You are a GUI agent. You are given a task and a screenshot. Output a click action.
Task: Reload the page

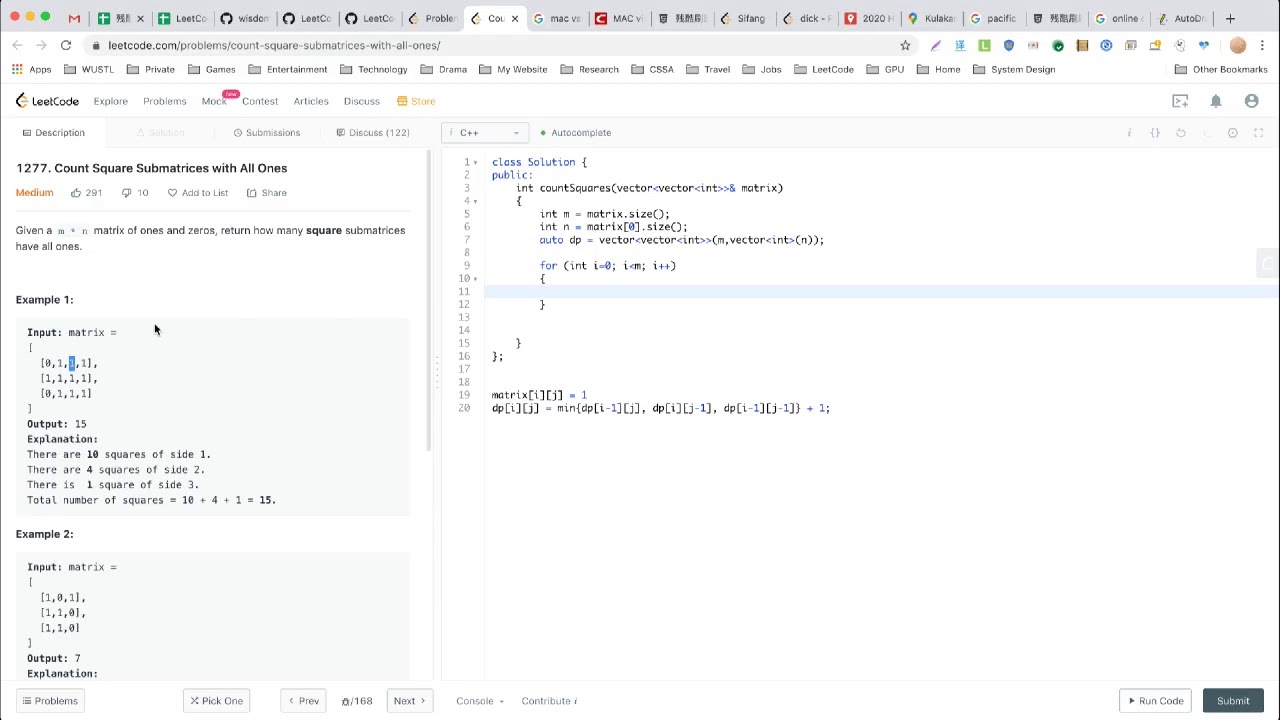tap(66, 45)
